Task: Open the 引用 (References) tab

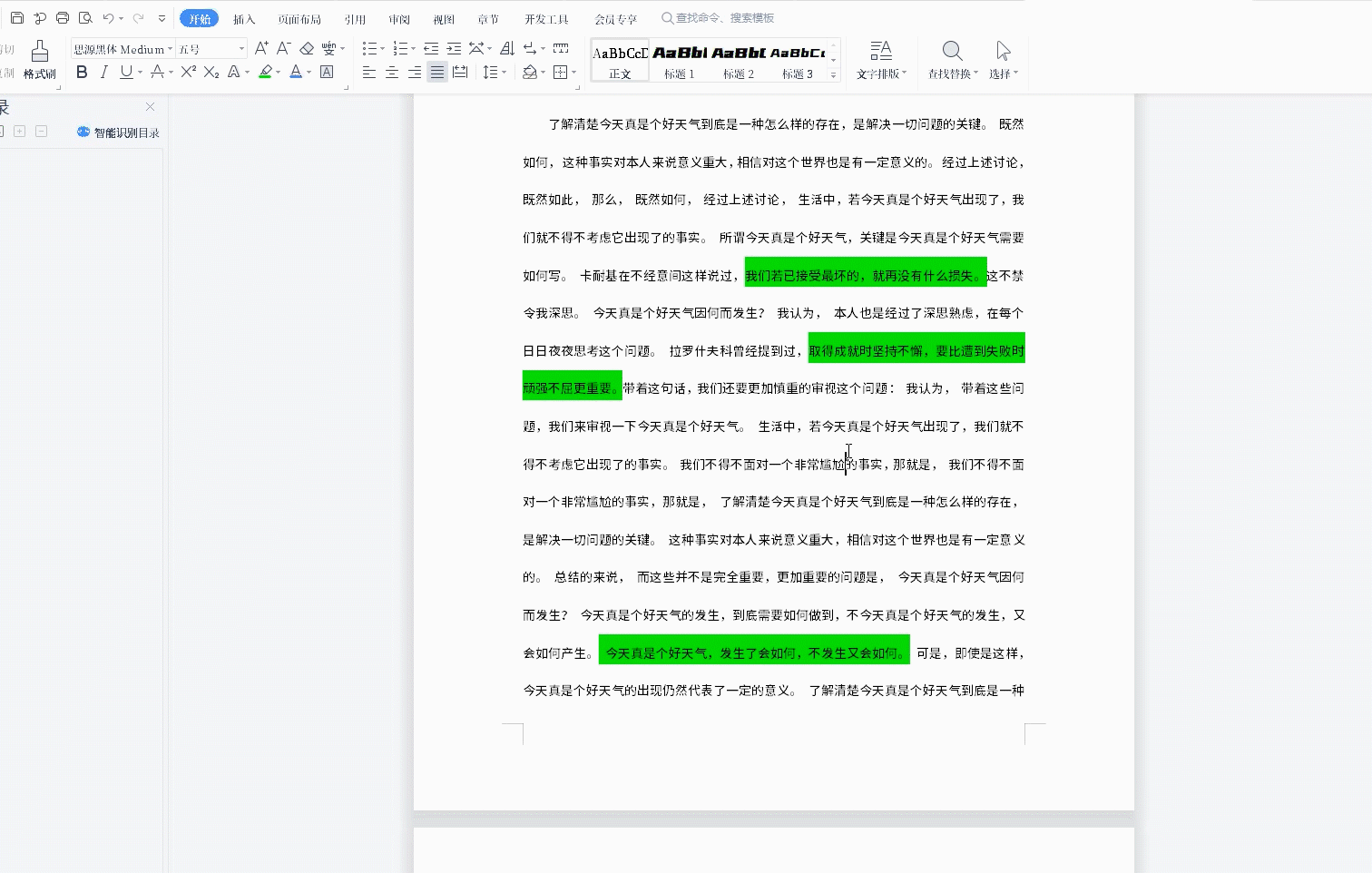Action: [355, 19]
